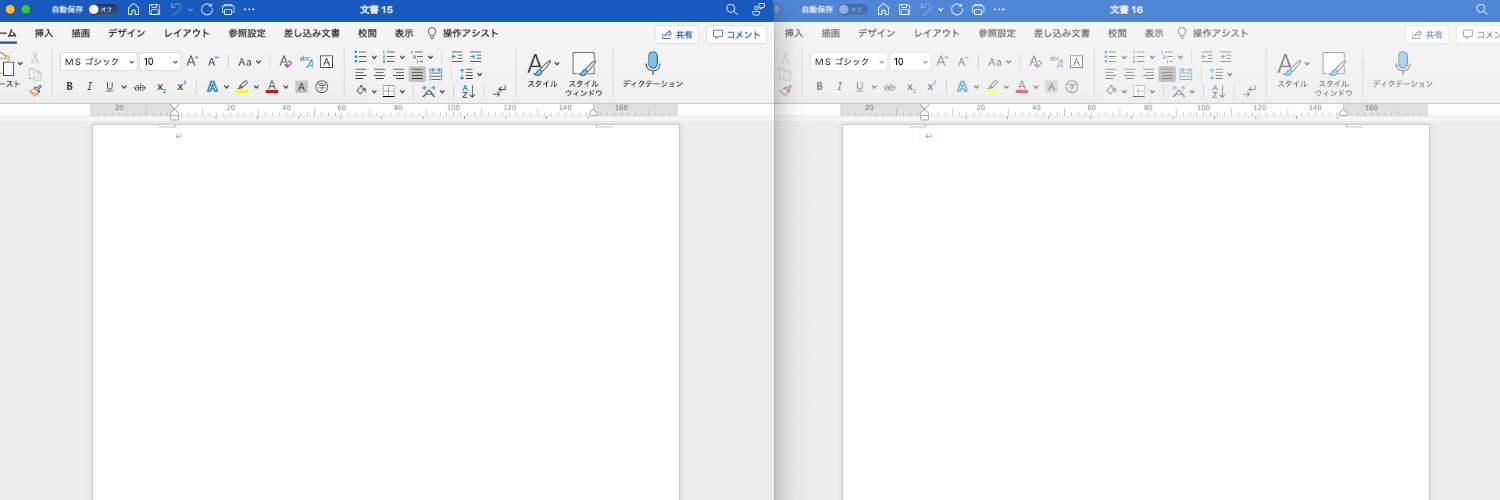Toggle Subscript in 文書 15 window
1500x500 pixels.
(161, 88)
